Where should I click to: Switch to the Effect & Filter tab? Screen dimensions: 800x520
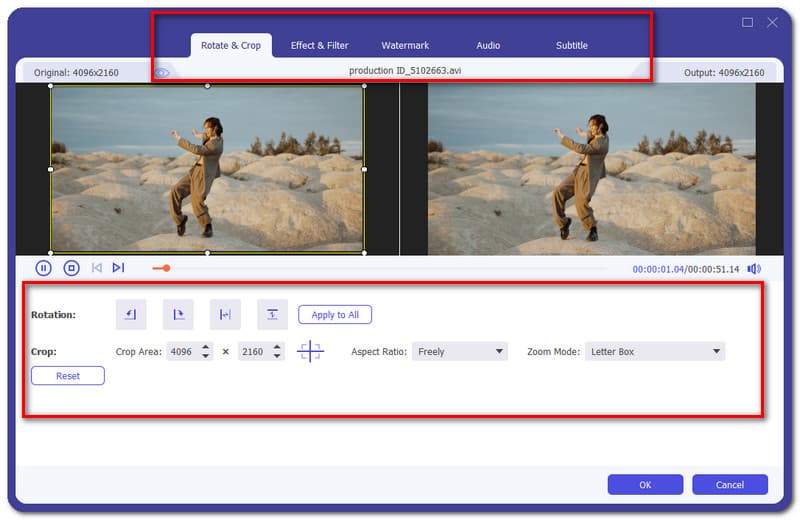pos(319,45)
